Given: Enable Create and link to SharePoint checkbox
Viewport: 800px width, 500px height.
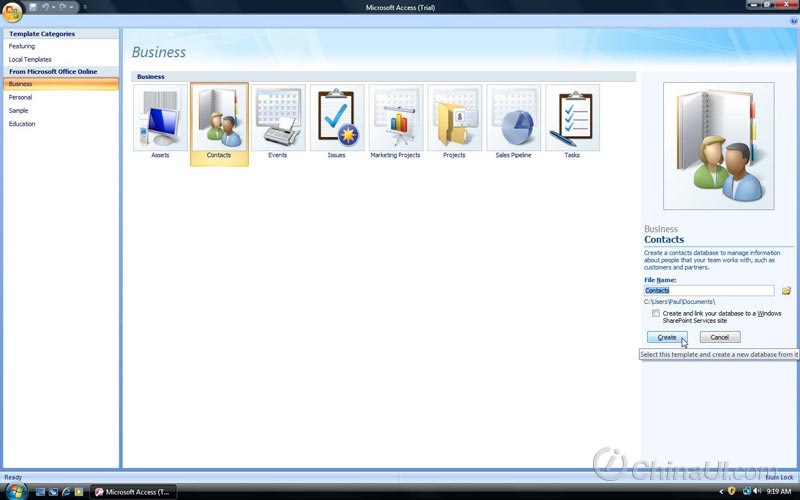Looking at the screenshot, I should click(x=656, y=313).
